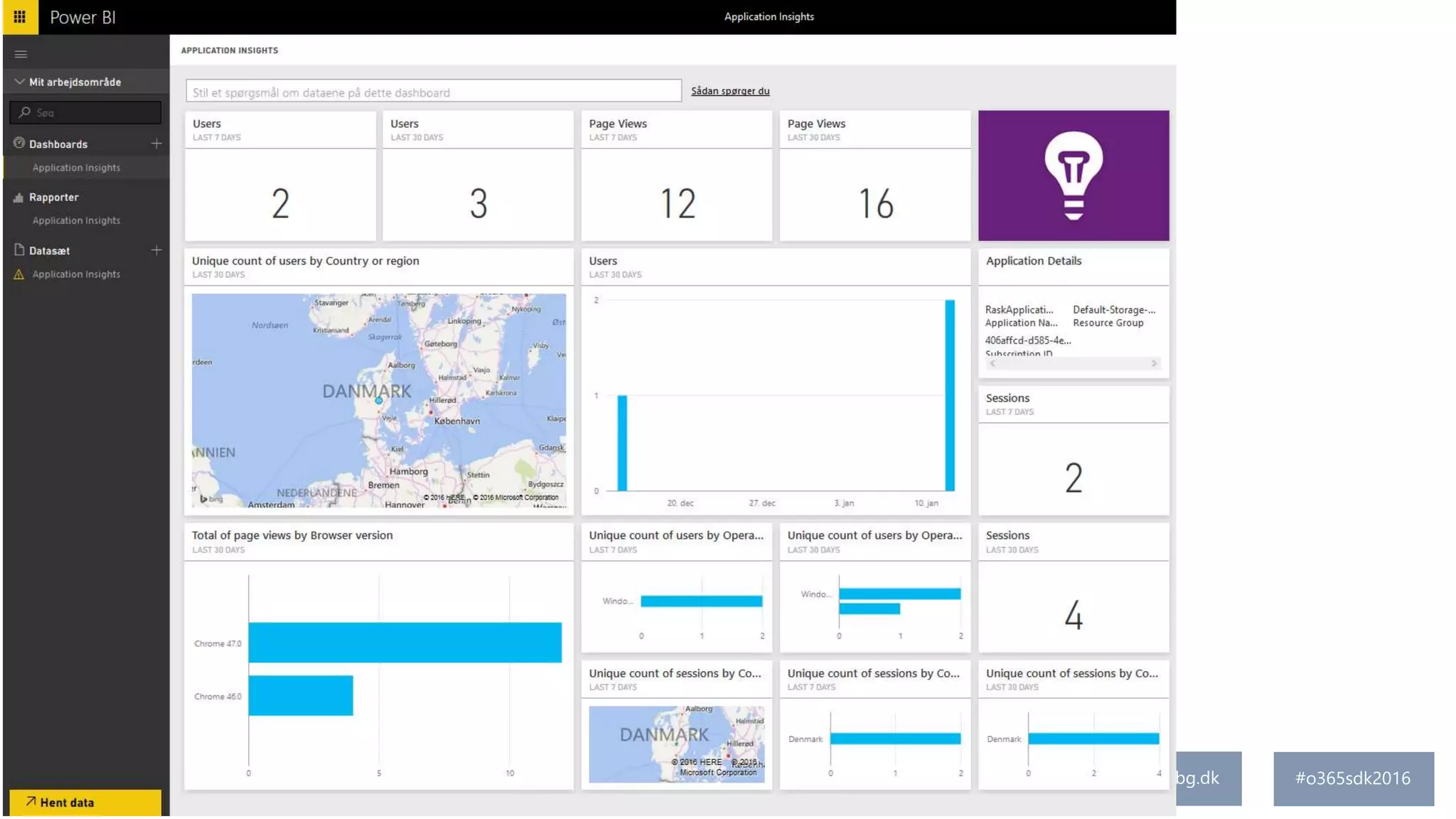Image resolution: width=1456 pixels, height=819 pixels.
Task: Click the Datasæt document icon
Action: [x=19, y=250]
